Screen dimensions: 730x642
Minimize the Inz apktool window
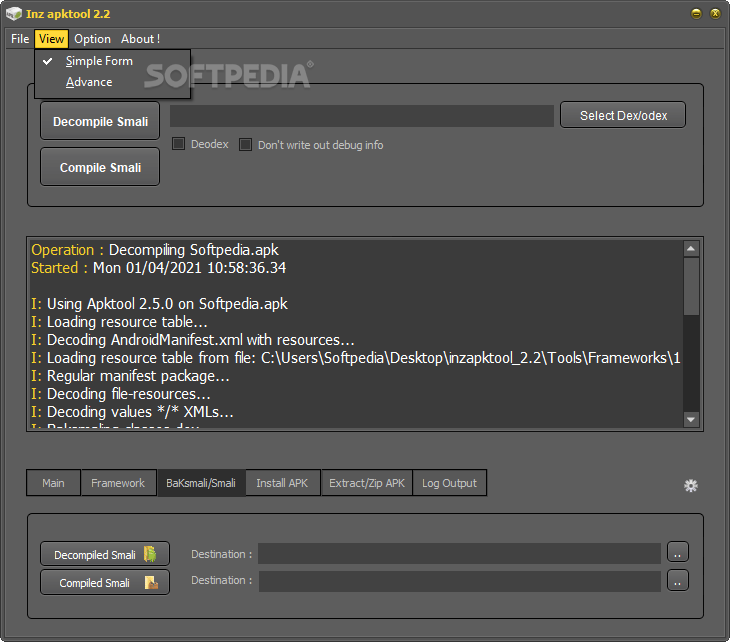[696, 14]
